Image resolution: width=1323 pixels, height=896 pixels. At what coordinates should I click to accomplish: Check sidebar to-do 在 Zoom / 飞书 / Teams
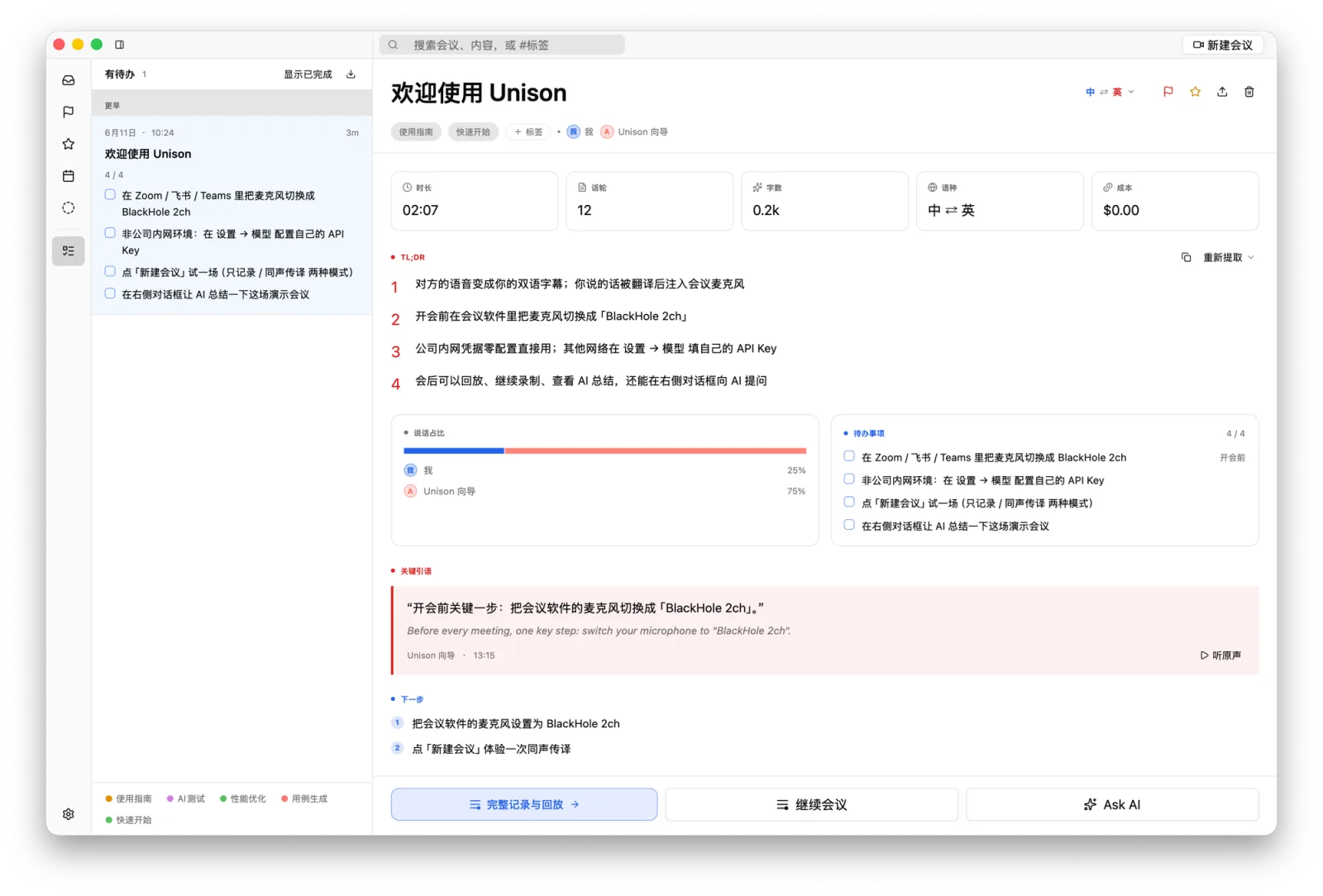110,195
